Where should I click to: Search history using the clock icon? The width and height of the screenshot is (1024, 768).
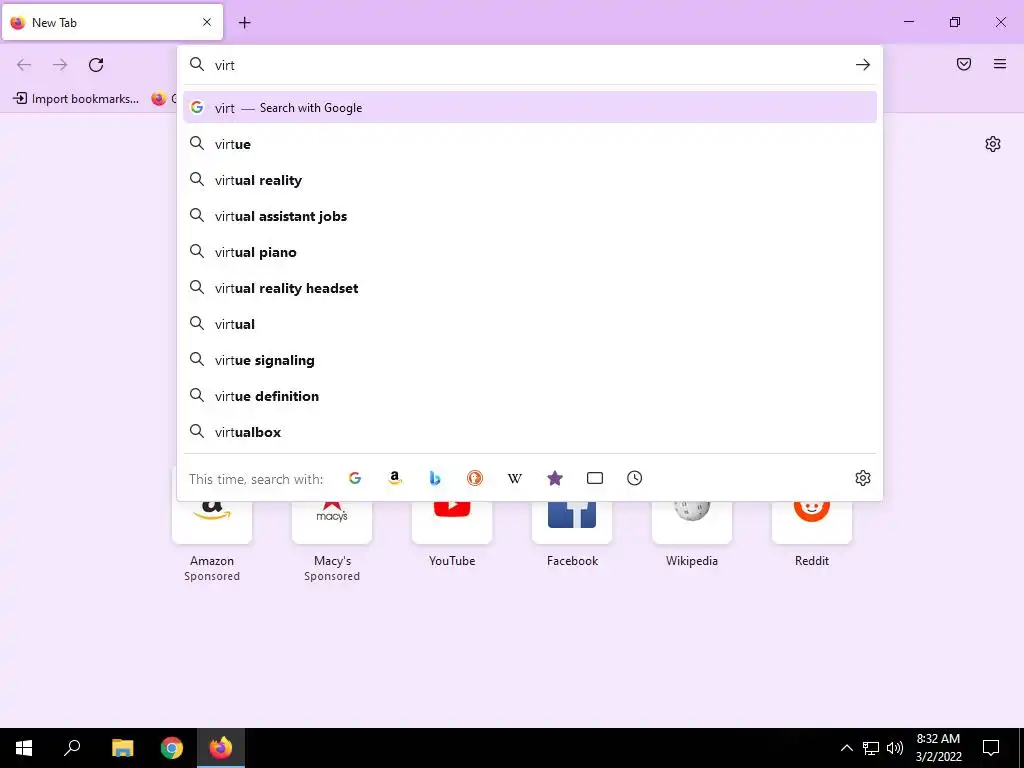pyautogui.click(x=635, y=478)
